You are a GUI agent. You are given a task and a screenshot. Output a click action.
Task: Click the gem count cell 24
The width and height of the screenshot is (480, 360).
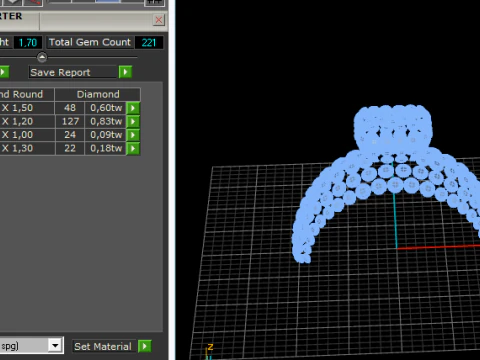[70, 135]
